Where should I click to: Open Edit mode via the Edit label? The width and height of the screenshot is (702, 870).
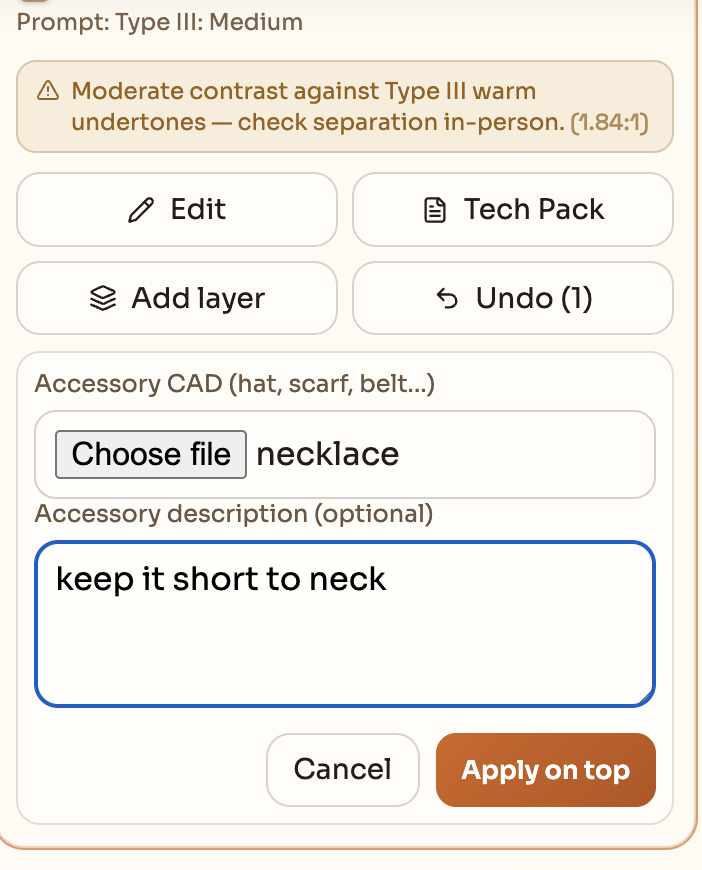point(198,209)
